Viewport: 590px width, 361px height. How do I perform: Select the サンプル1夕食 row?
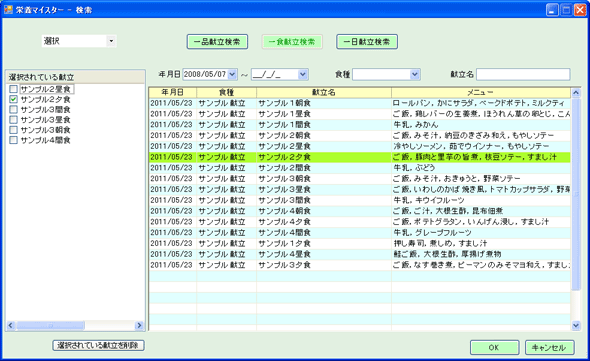click(360, 243)
